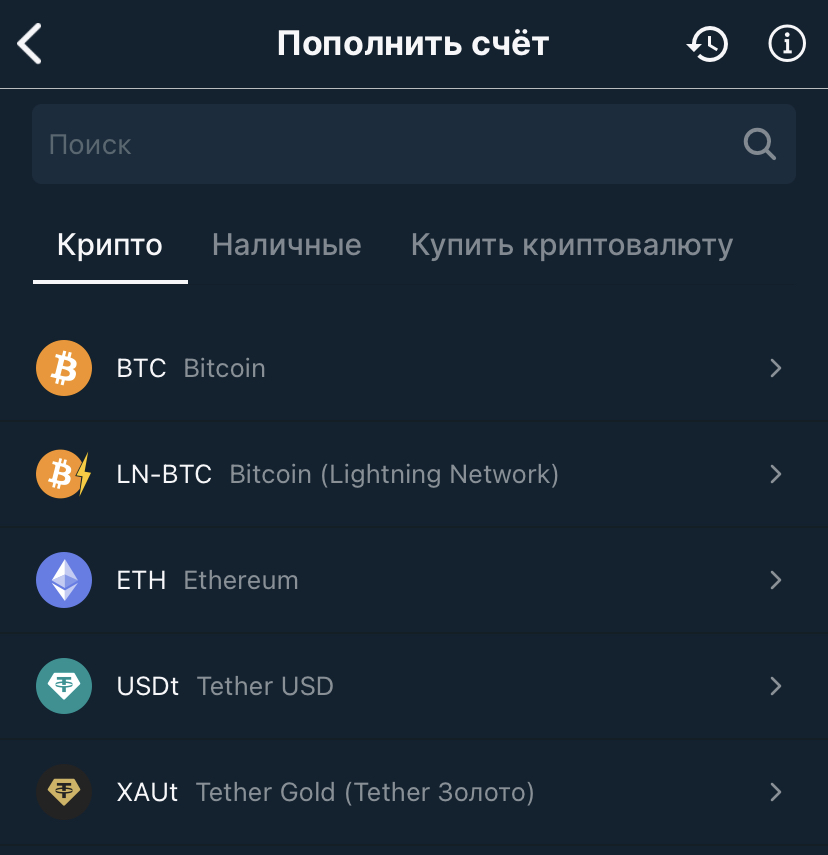Switch to the Крипто tab

(110, 245)
